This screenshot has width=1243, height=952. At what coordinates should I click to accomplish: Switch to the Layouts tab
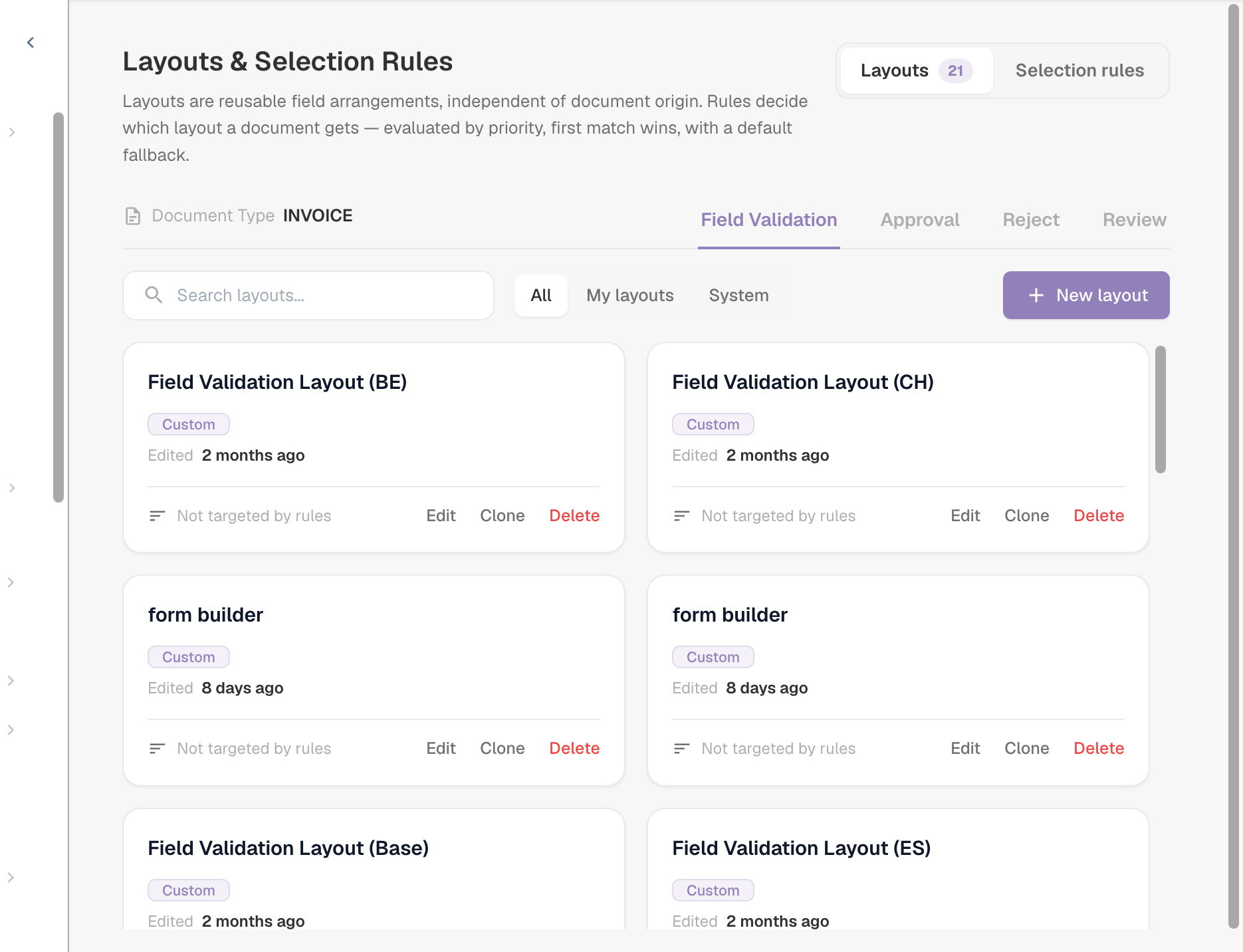point(917,70)
